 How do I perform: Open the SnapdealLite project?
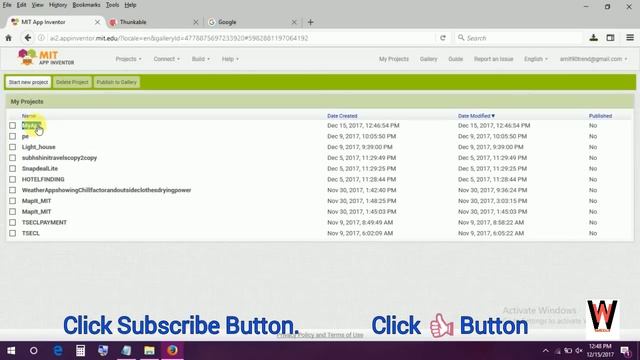(40, 169)
